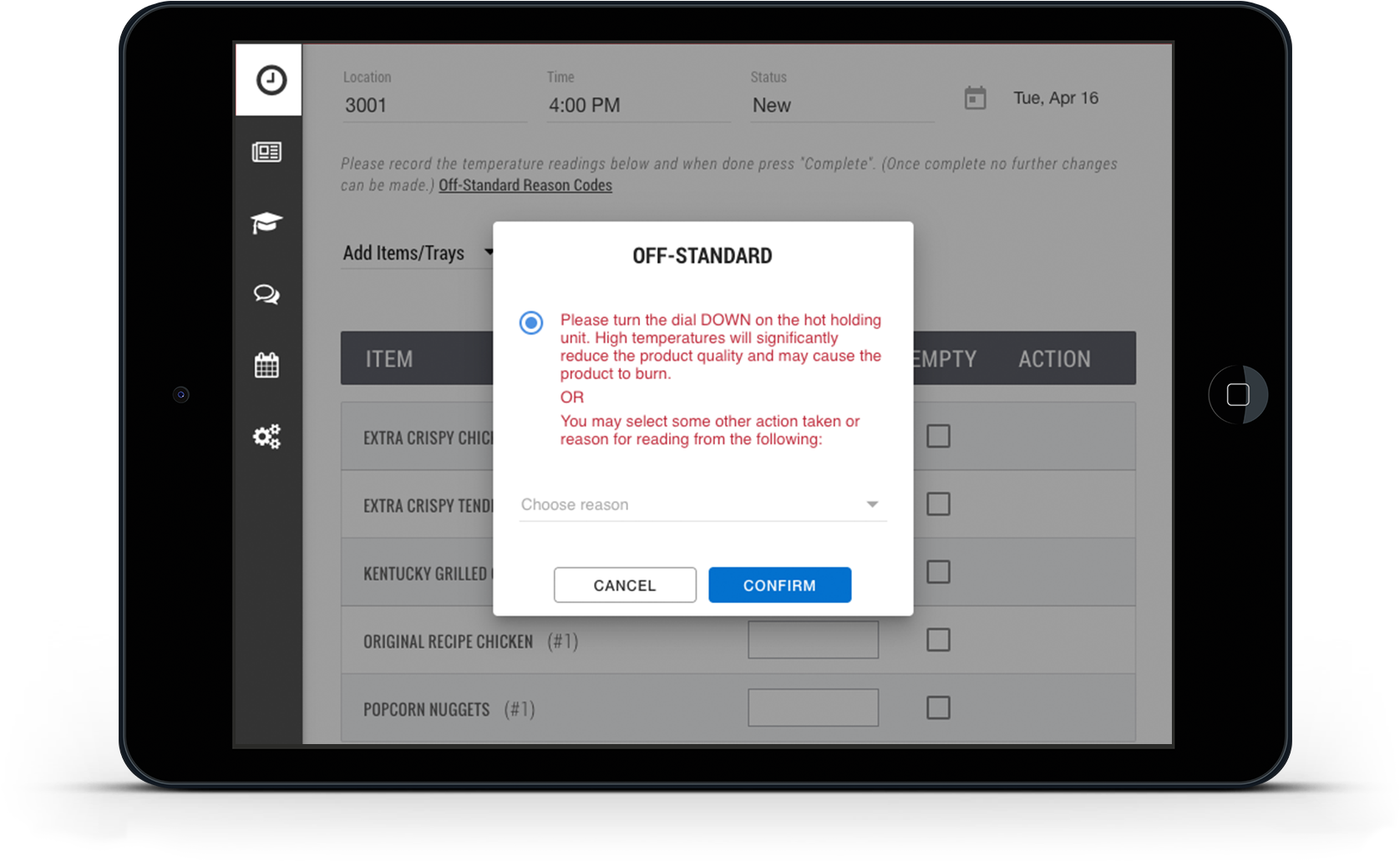Open the Add Items/Trays dropdown
The width and height of the screenshot is (1400, 861).
coord(417,253)
